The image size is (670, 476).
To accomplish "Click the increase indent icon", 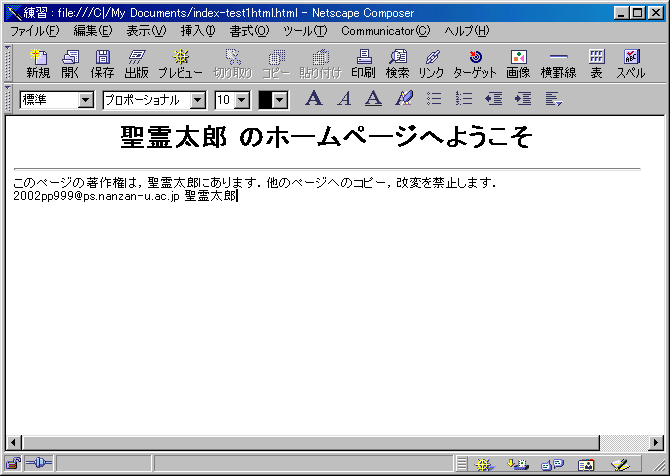I will [x=523, y=99].
